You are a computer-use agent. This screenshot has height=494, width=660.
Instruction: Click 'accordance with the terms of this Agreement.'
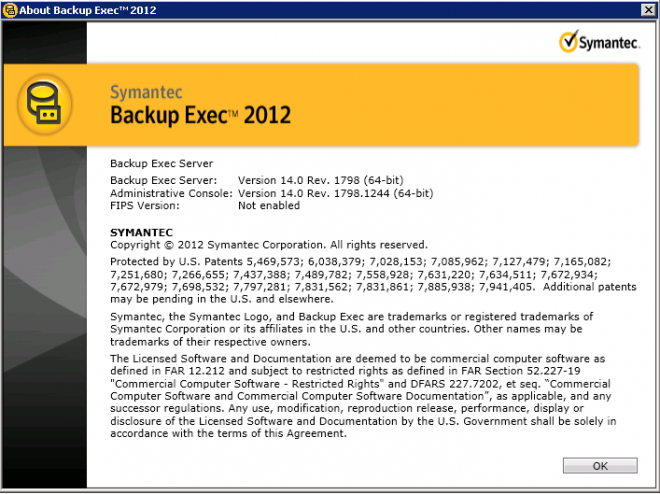228,433
